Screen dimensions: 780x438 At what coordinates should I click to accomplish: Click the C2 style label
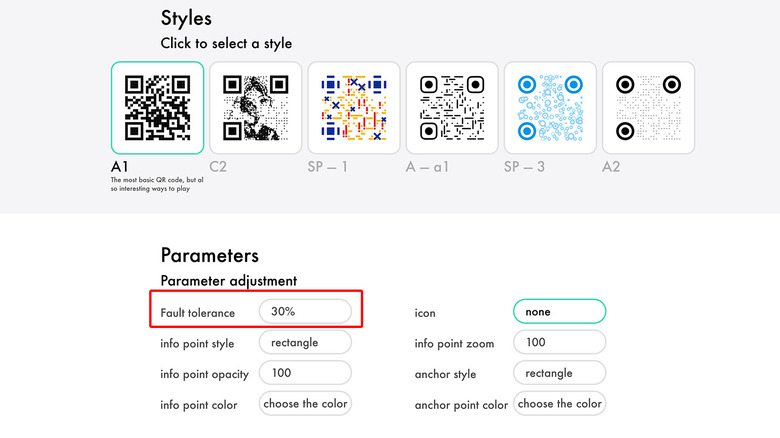[218, 166]
